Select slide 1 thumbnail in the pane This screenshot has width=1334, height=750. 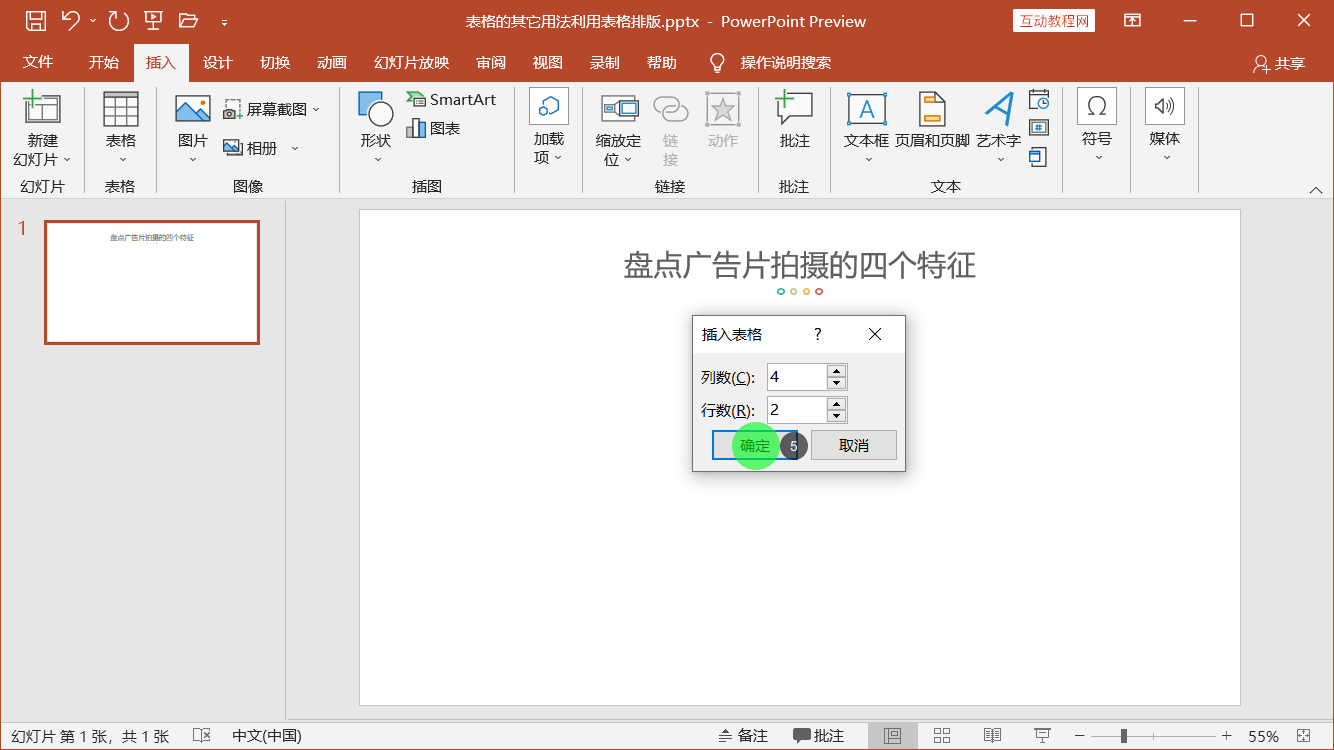pos(151,282)
